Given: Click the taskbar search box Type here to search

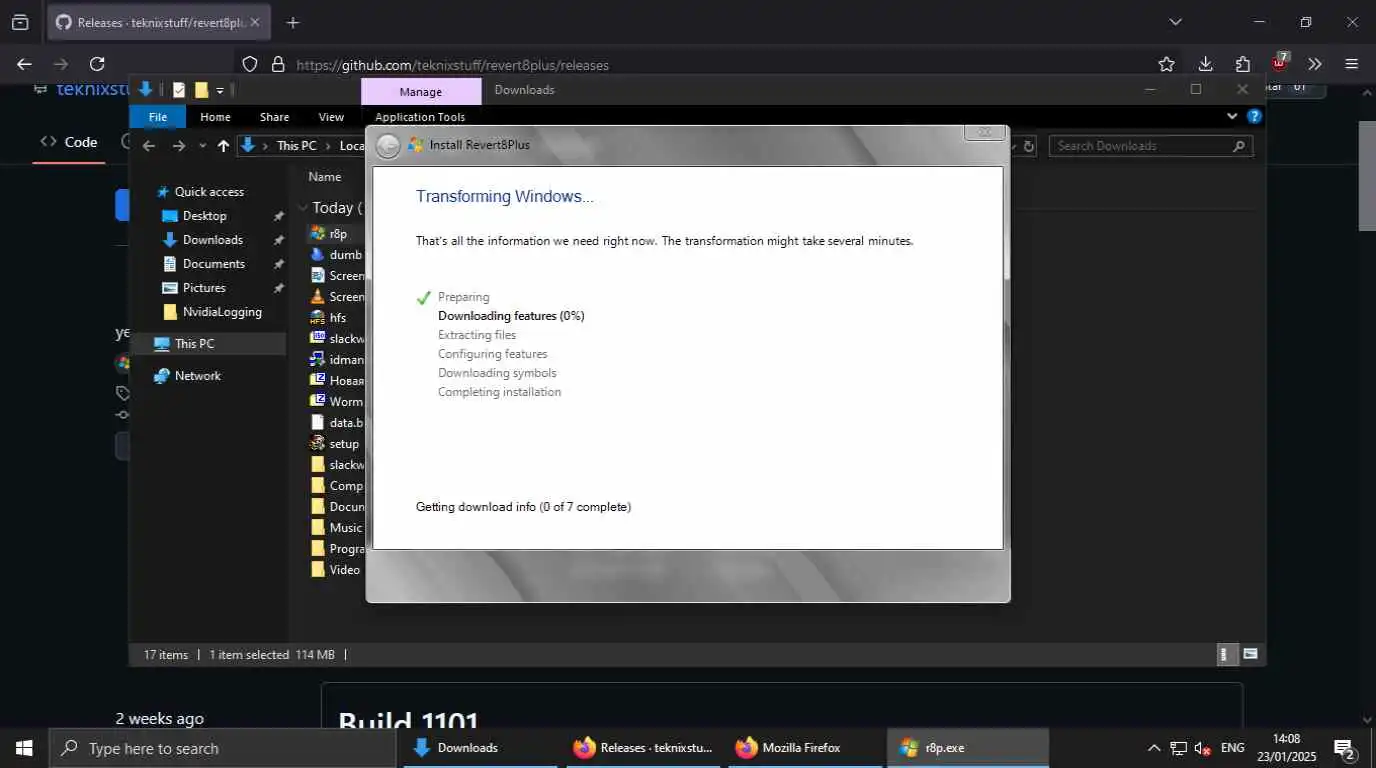Looking at the screenshot, I should [x=222, y=748].
